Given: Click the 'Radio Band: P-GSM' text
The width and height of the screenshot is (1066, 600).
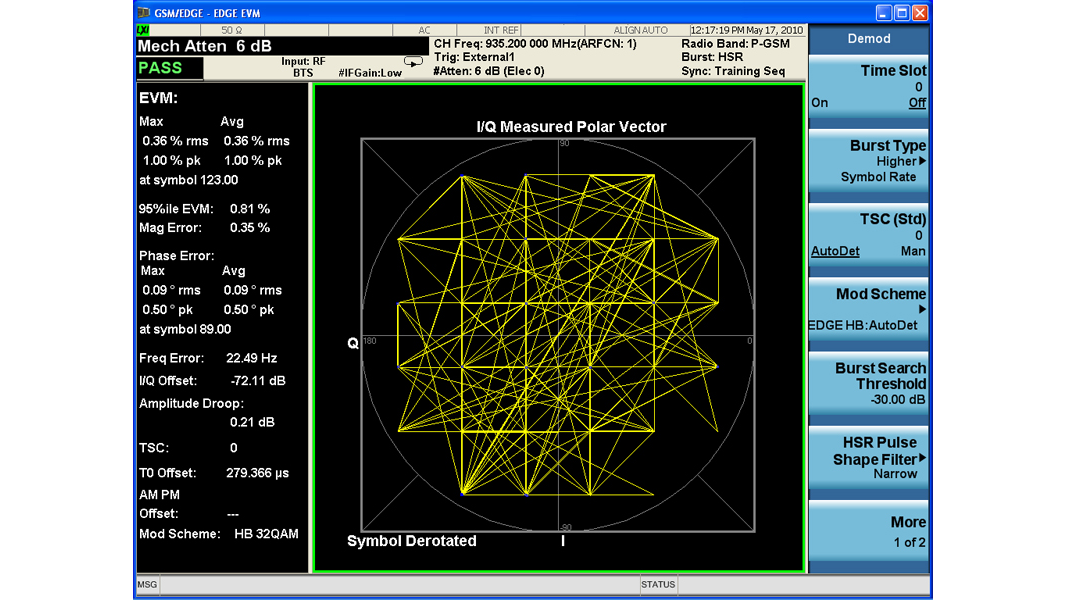Looking at the screenshot, I should click(736, 43).
